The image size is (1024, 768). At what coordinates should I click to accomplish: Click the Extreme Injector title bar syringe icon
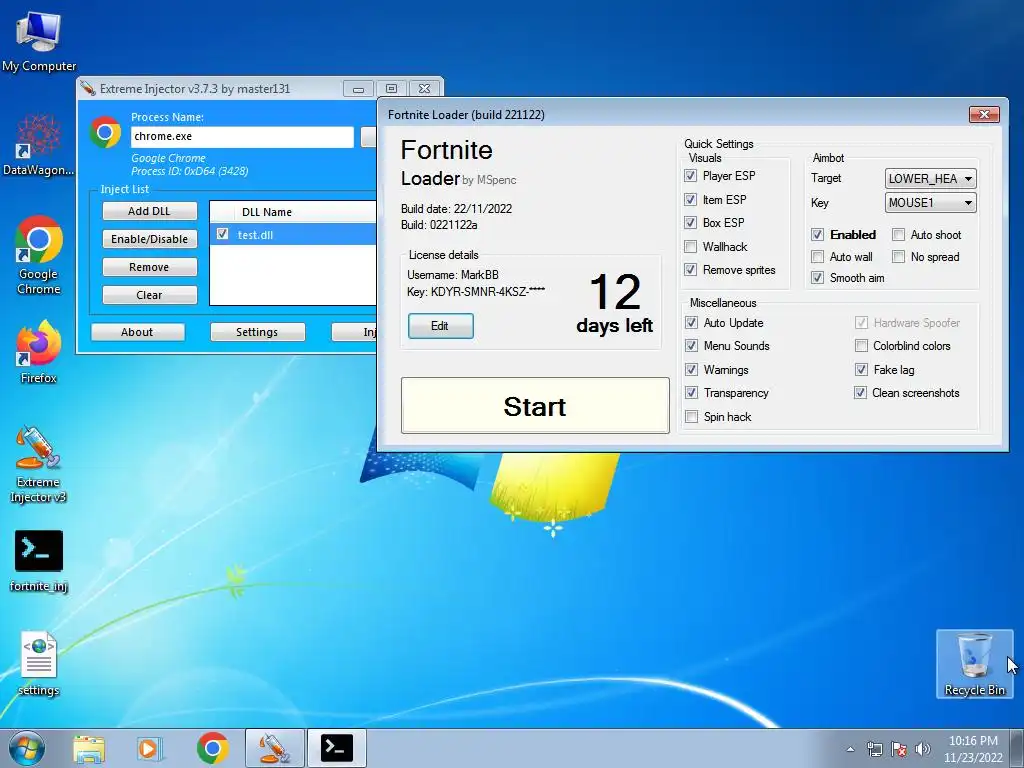click(88, 88)
